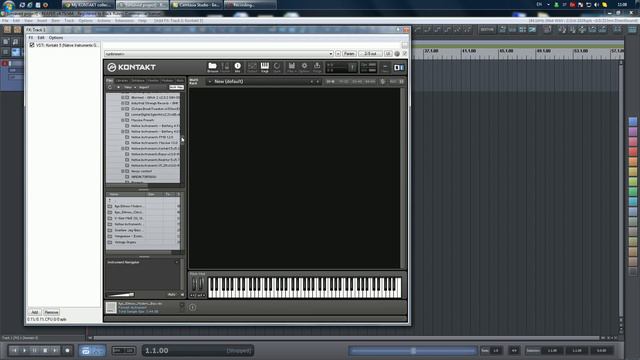This screenshot has height=360, width=640.
Task: Toggle Instr Nav button in browser
Action: 176,87
